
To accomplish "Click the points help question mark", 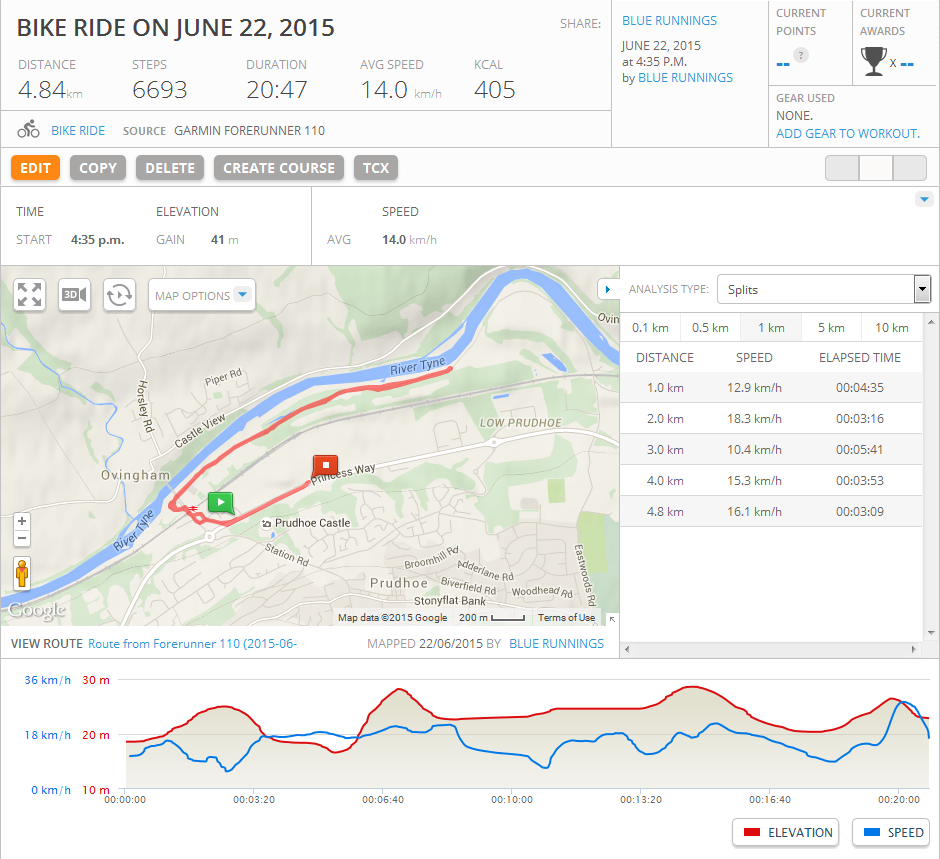I will [800, 55].
